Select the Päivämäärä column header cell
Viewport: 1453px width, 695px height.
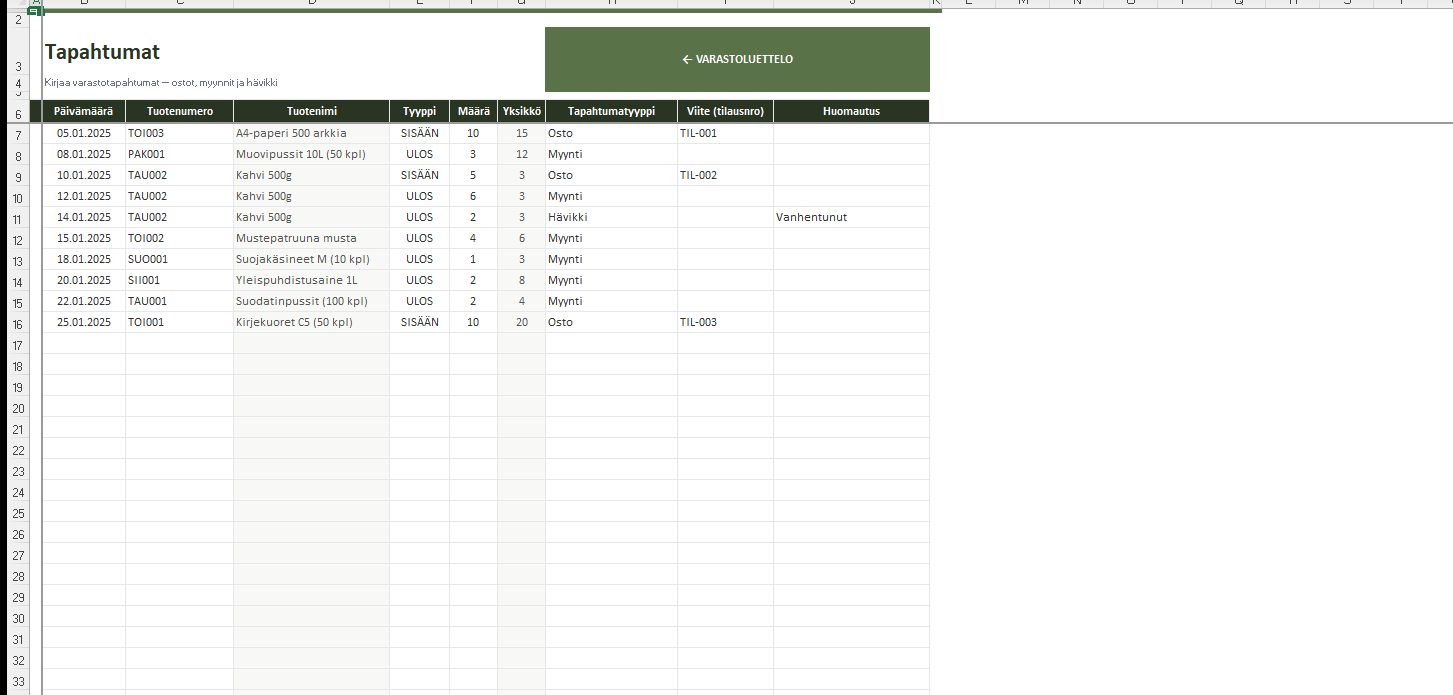[84, 111]
